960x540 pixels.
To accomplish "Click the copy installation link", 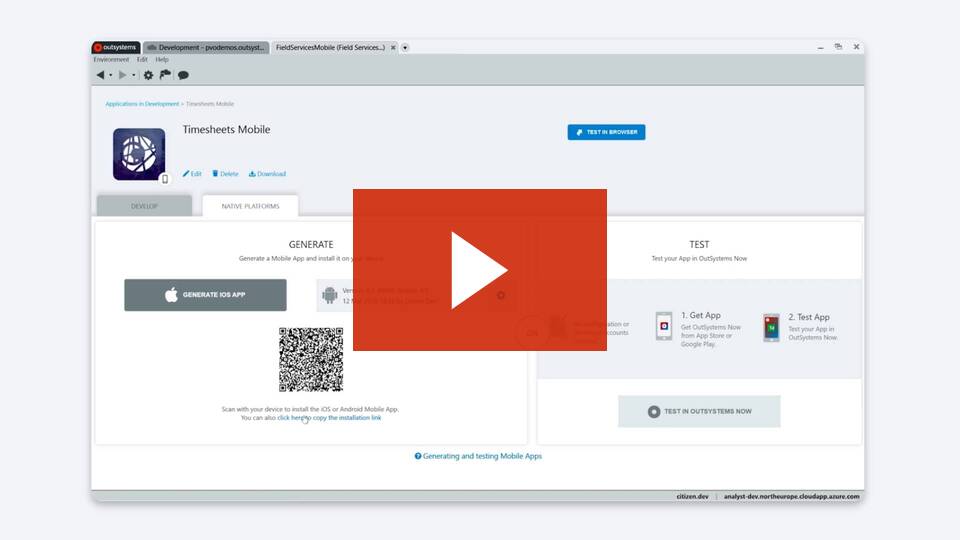I will [x=329, y=418].
